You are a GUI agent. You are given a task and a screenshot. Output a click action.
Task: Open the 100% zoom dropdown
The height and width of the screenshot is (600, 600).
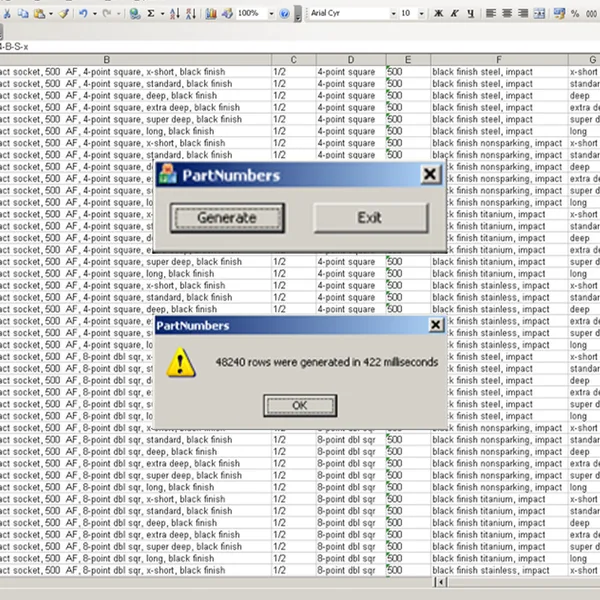(x=271, y=14)
